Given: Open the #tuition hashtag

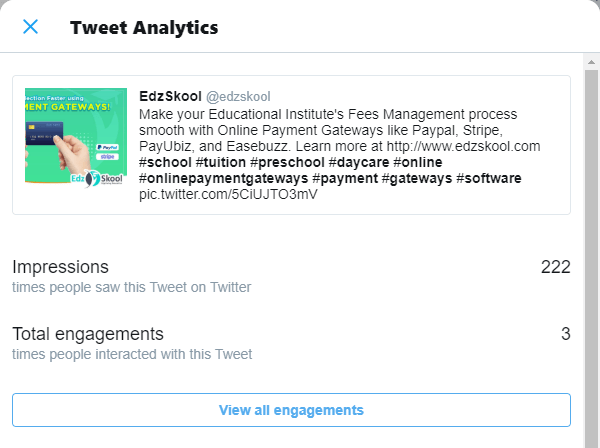Looking at the screenshot, I should pos(220,162).
